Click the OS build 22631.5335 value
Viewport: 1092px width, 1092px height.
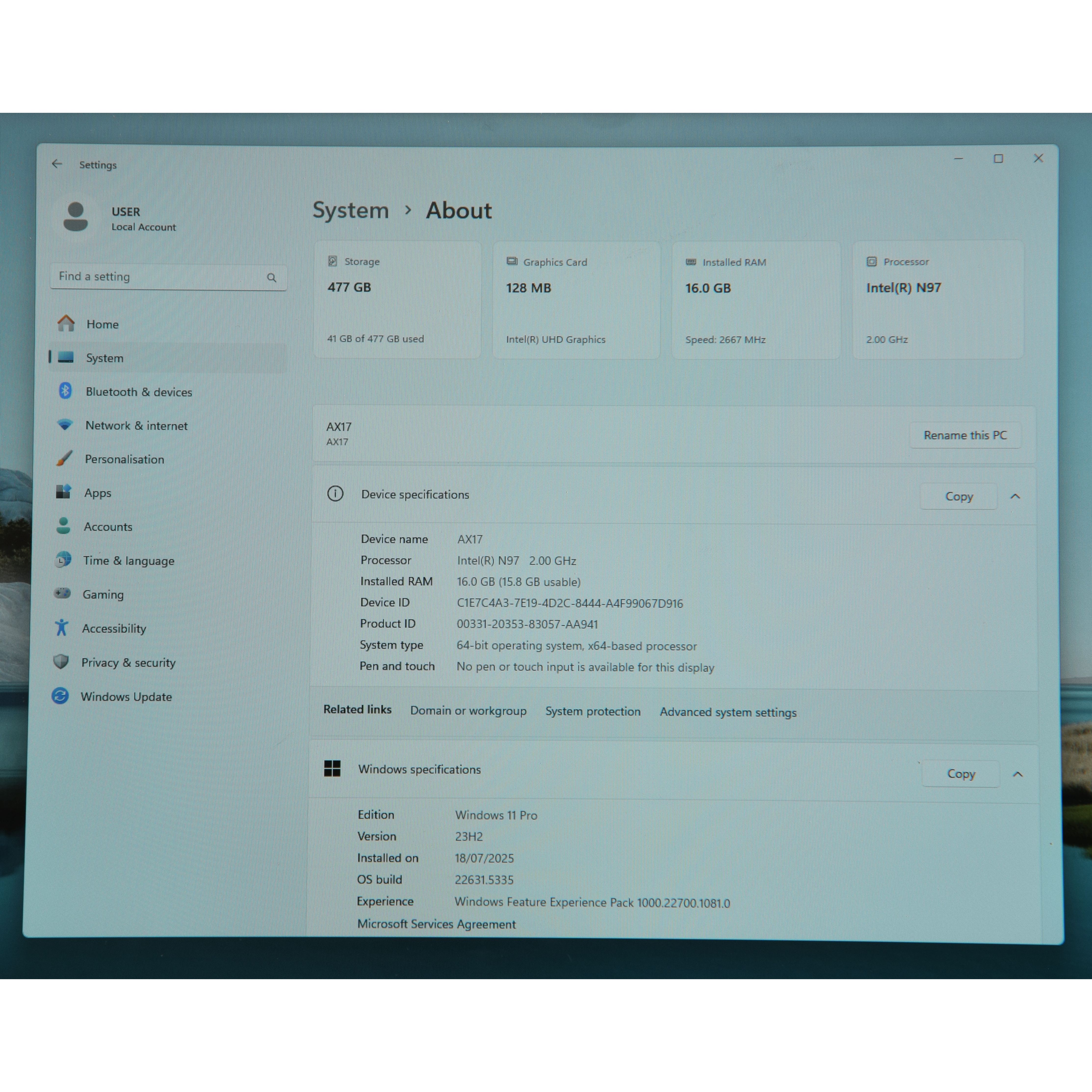pos(484,880)
